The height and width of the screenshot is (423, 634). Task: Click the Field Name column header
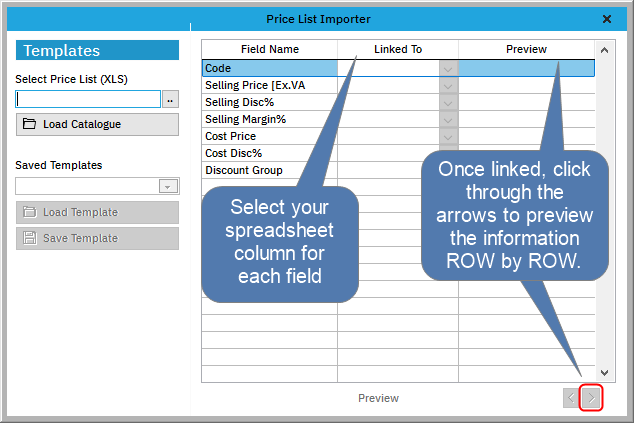click(270, 49)
